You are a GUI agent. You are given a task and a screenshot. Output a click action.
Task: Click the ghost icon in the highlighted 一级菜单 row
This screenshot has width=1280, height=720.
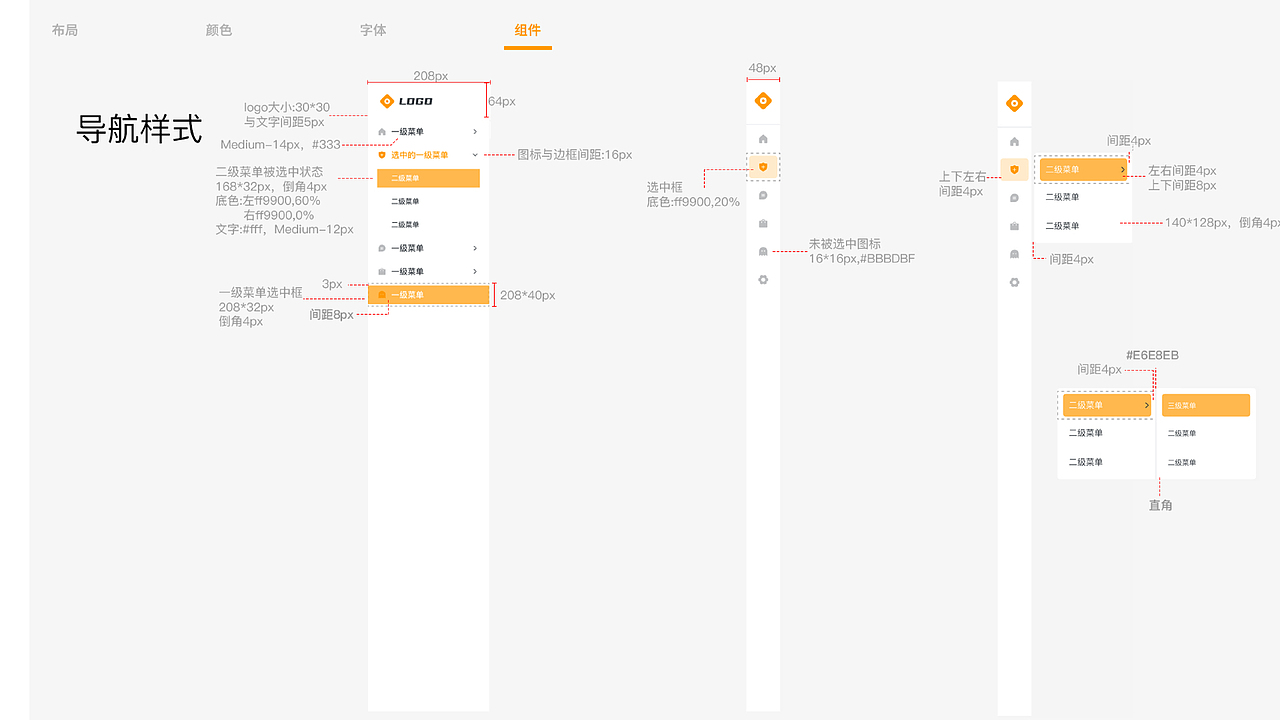tap(382, 295)
